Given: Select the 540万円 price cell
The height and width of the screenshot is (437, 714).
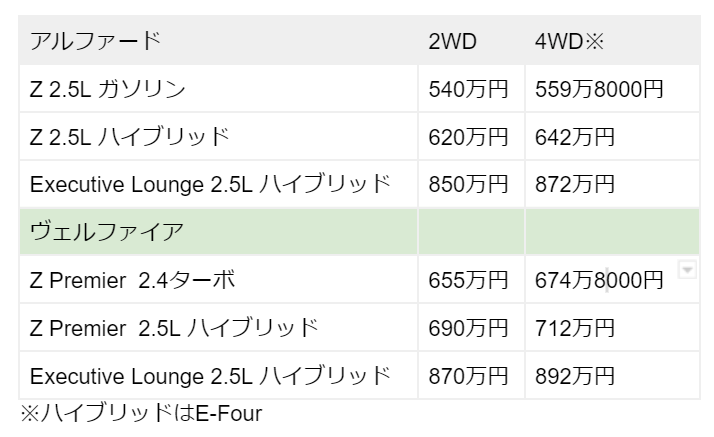Looking at the screenshot, I should pos(469,90).
